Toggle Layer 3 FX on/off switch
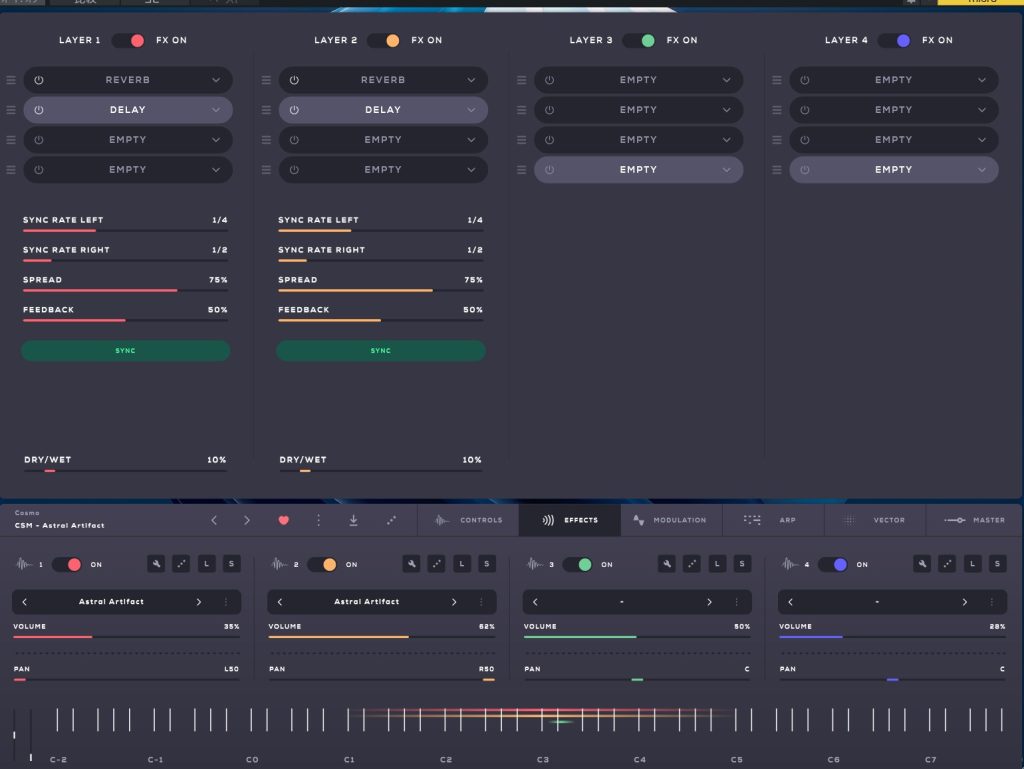This screenshot has height=769, width=1024. tap(639, 40)
